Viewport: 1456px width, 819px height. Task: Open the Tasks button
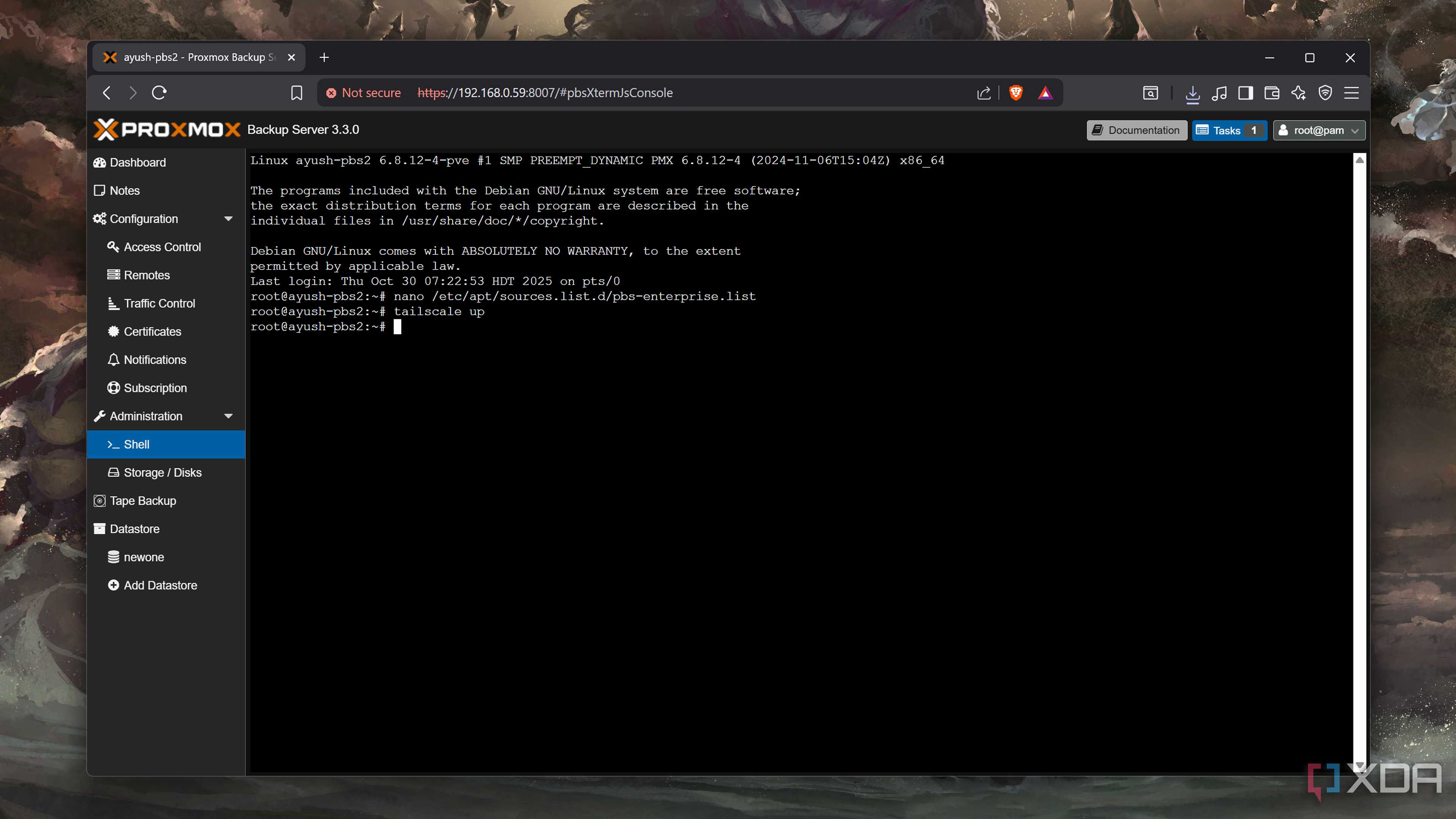[x=1229, y=130]
